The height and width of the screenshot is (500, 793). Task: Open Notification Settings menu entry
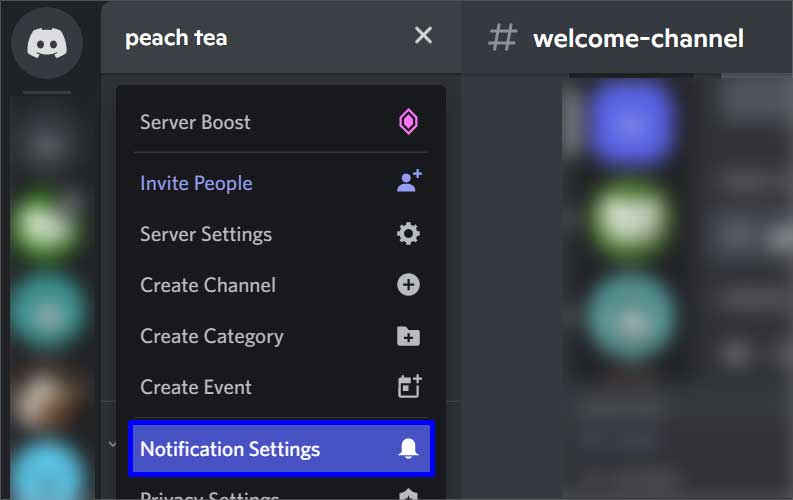(281, 449)
